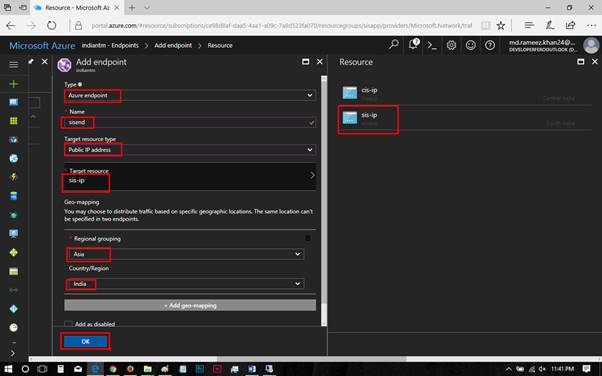Click the Add geo-mapping button

click(x=190, y=305)
